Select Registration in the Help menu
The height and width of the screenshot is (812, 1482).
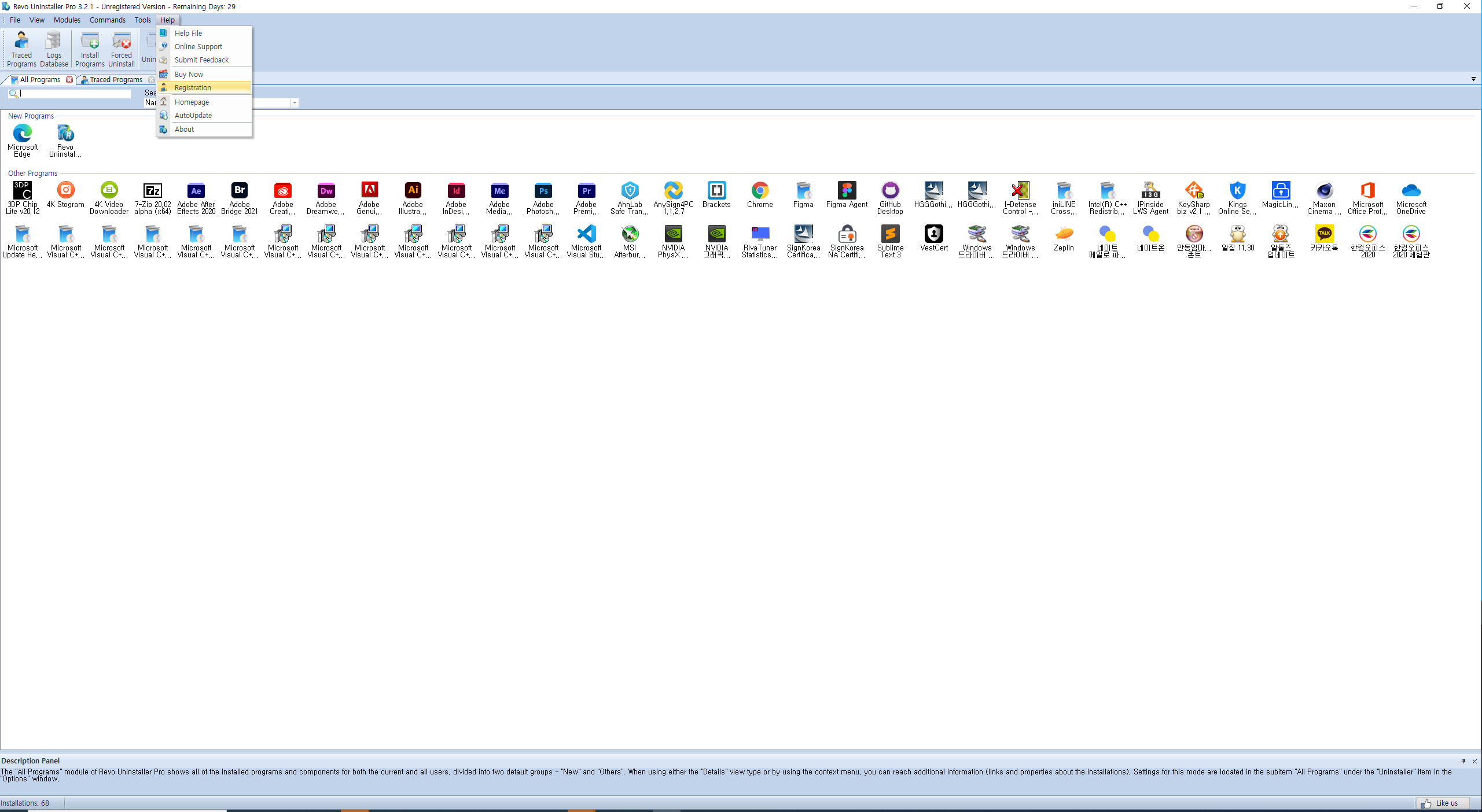coord(204,87)
